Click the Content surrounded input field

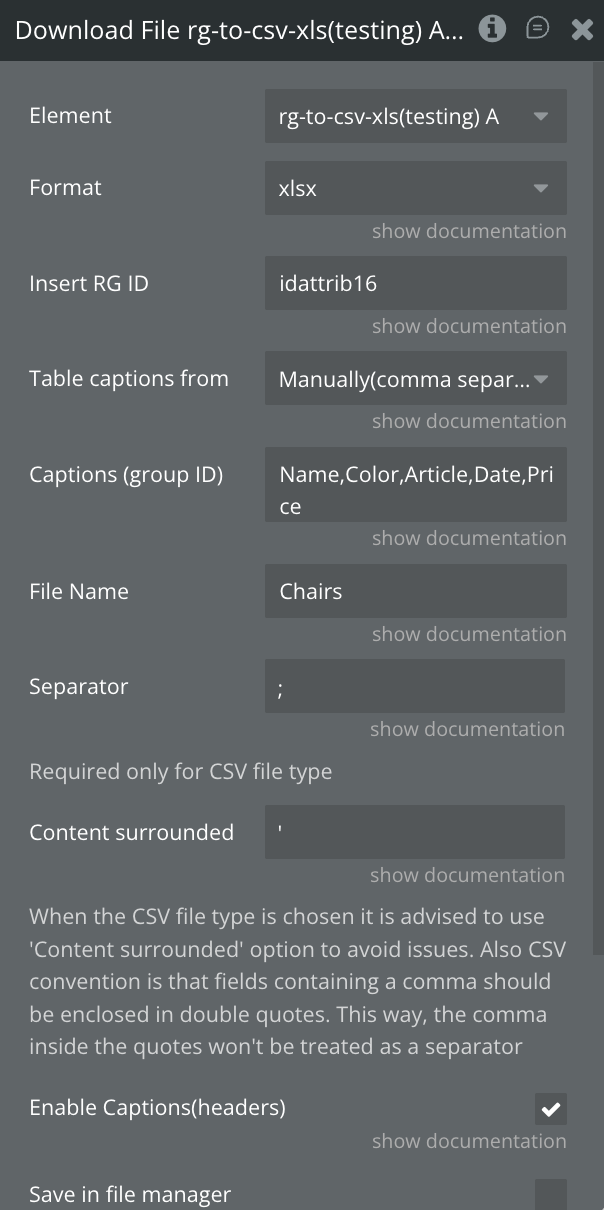click(x=414, y=832)
